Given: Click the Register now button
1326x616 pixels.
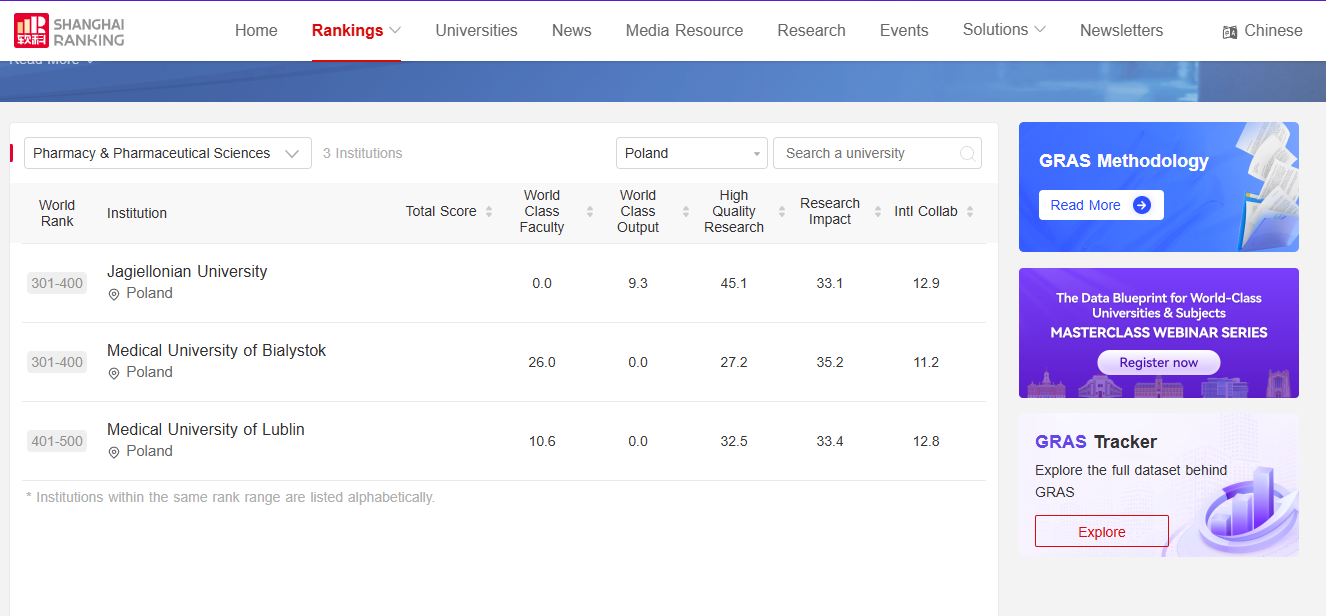Looking at the screenshot, I should click(1158, 362).
